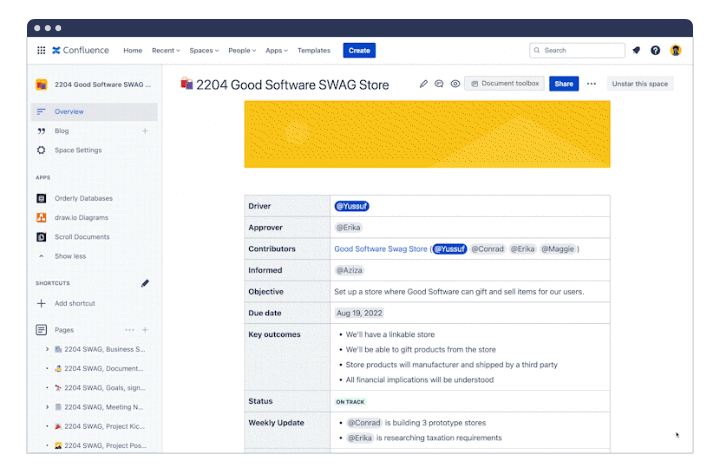
Task: Click the space logo in sidebar header
Action: pyautogui.click(x=41, y=84)
